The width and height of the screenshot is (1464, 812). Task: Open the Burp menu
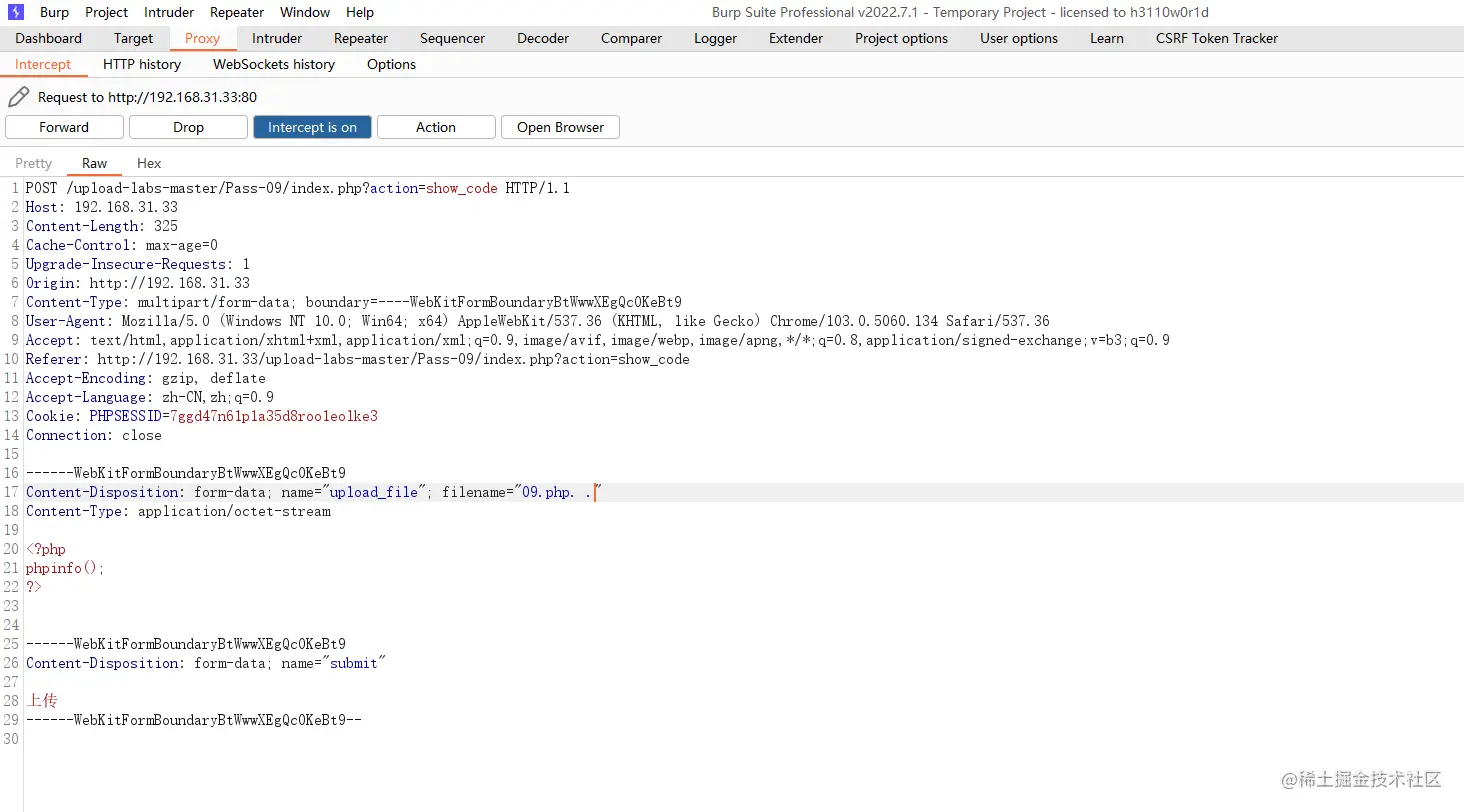tap(55, 12)
